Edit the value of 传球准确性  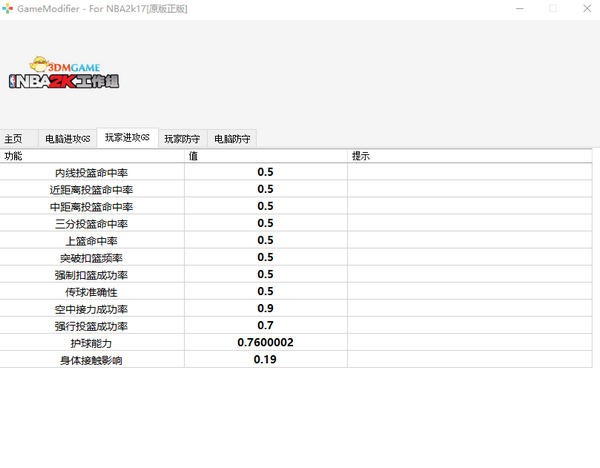click(x=266, y=291)
